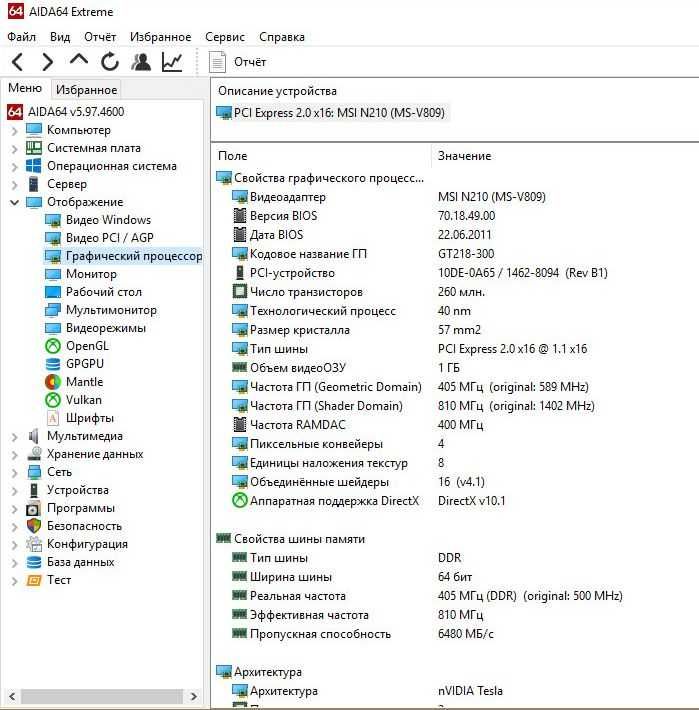Go forward with the right arrow toolbar icon
Screen dimensions: 699x710
click(47, 62)
